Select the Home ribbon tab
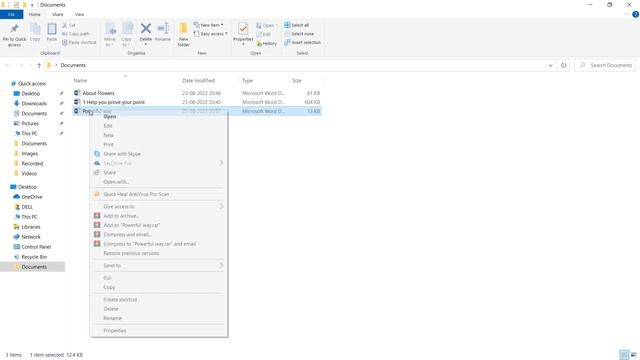Screen dimensions: 640x360 click(x=35, y=14)
